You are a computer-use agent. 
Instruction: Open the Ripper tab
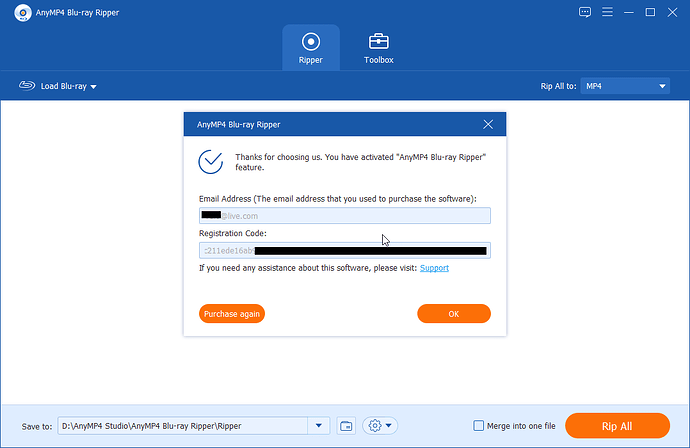point(311,48)
